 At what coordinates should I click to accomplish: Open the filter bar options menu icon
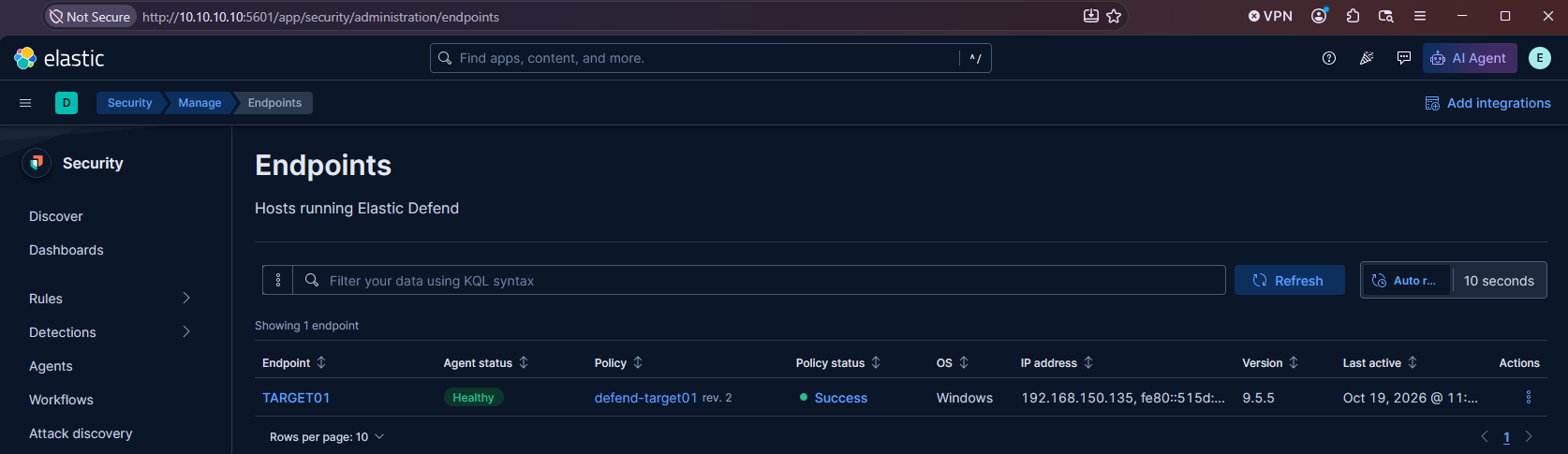[x=278, y=280]
